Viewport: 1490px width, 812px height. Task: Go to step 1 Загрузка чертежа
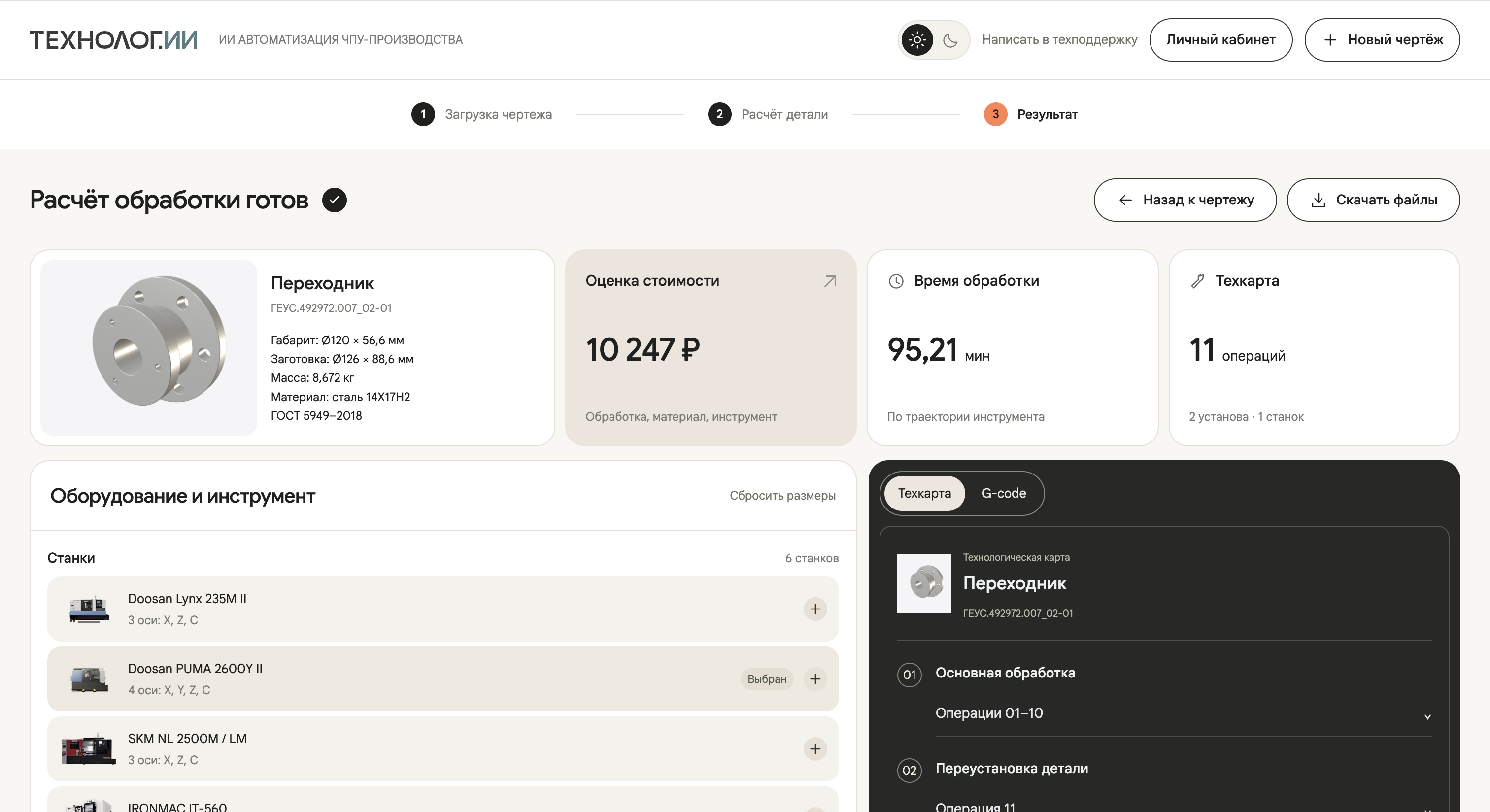coord(481,114)
